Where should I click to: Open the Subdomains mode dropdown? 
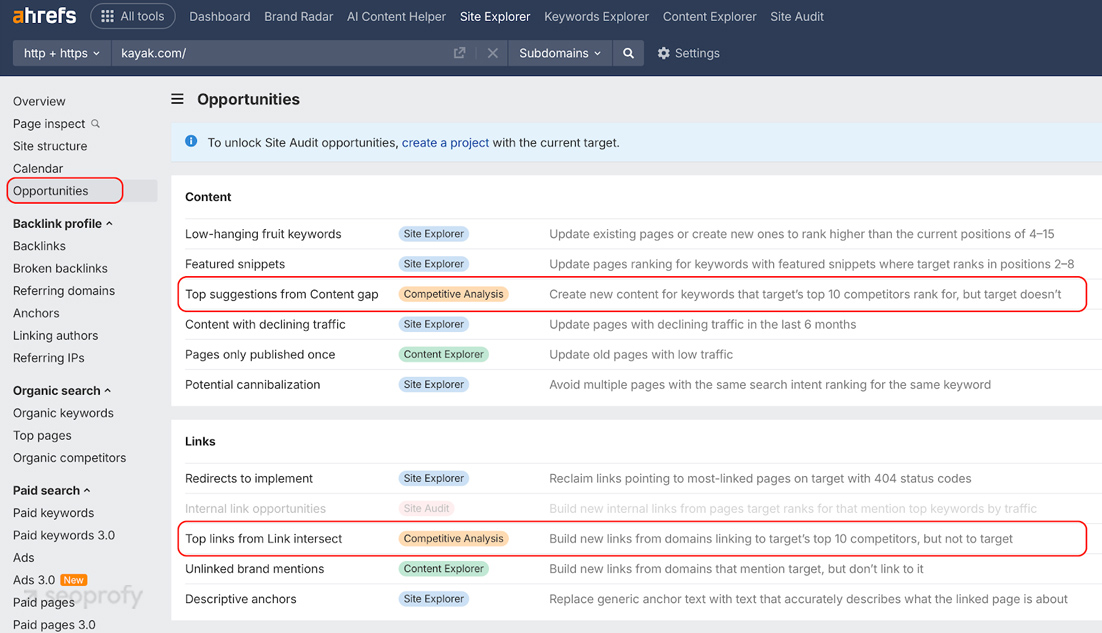click(560, 53)
